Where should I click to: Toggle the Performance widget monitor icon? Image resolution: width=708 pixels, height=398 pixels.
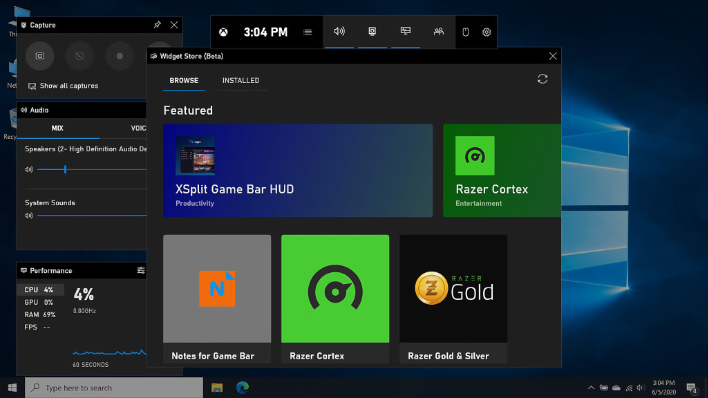[405, 31]
